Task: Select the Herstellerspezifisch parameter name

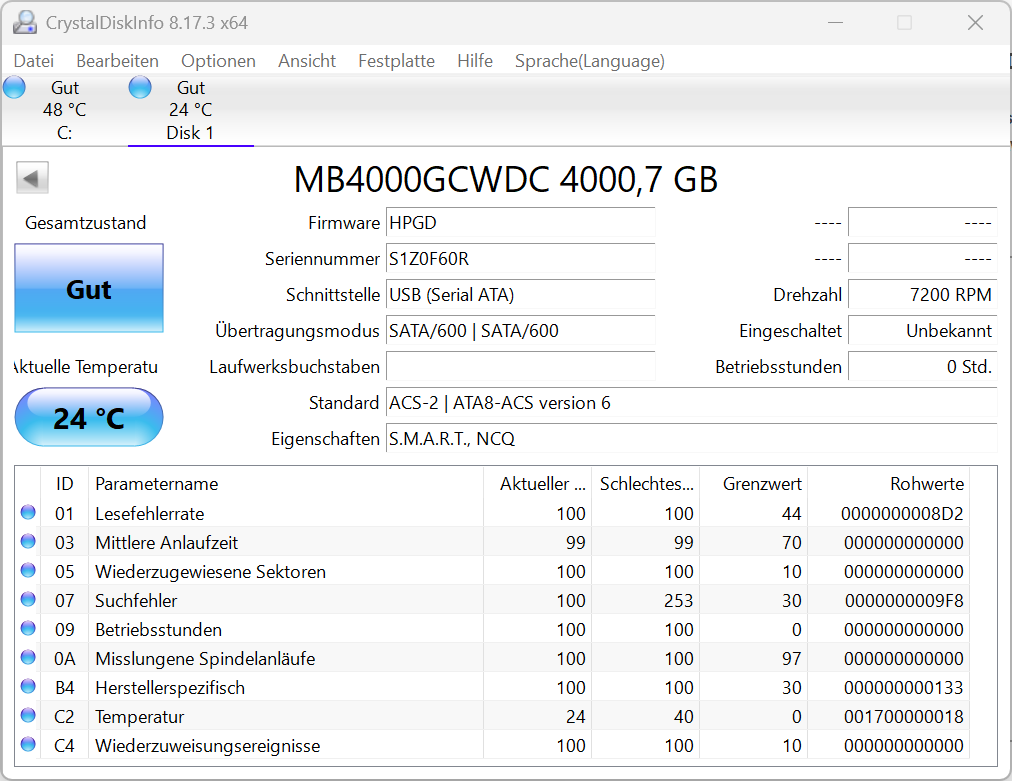Action: pyautogui.click(x=170, y=688)
